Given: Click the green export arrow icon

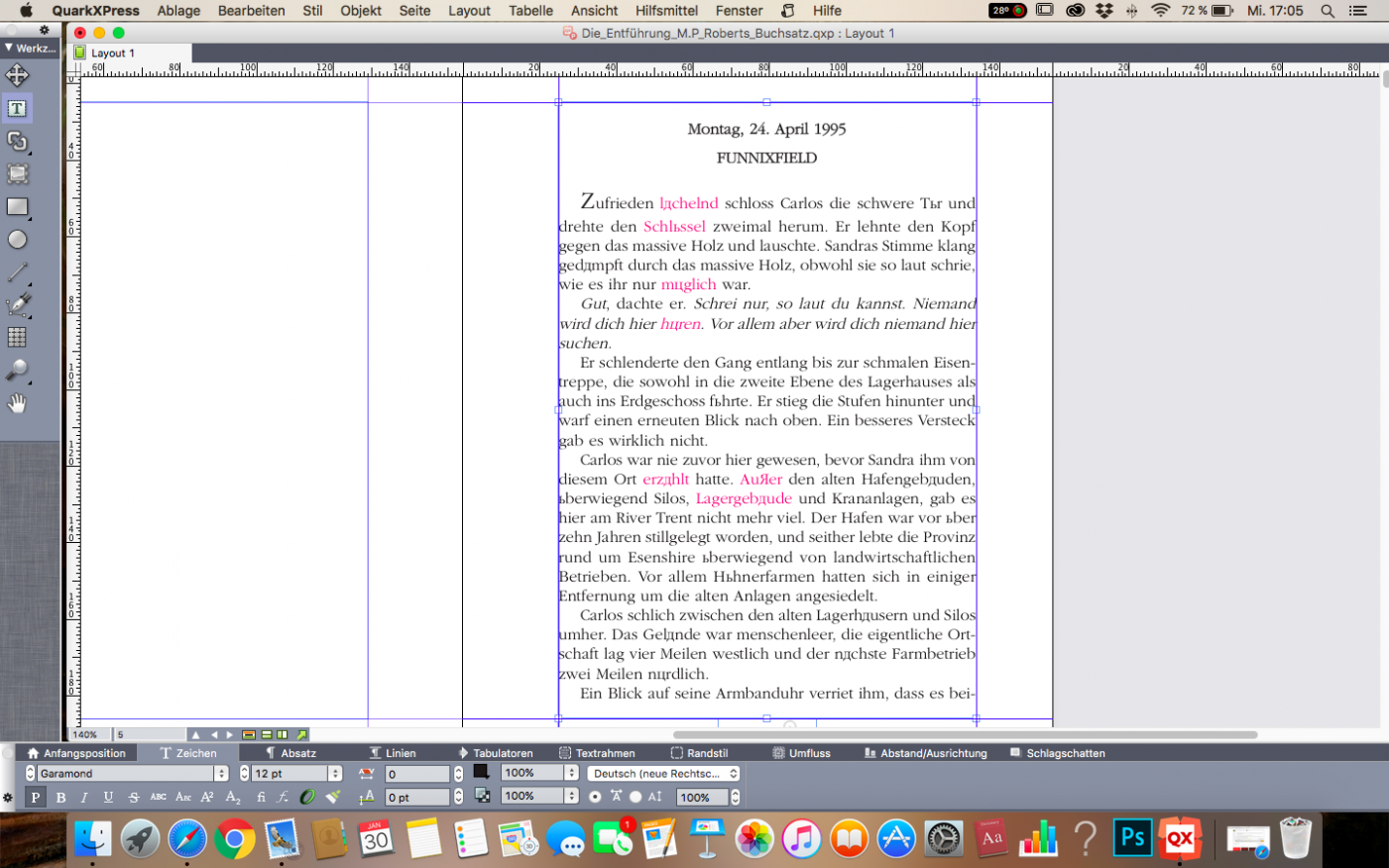Looking at the screenshot, I should (x=301, y=734).
